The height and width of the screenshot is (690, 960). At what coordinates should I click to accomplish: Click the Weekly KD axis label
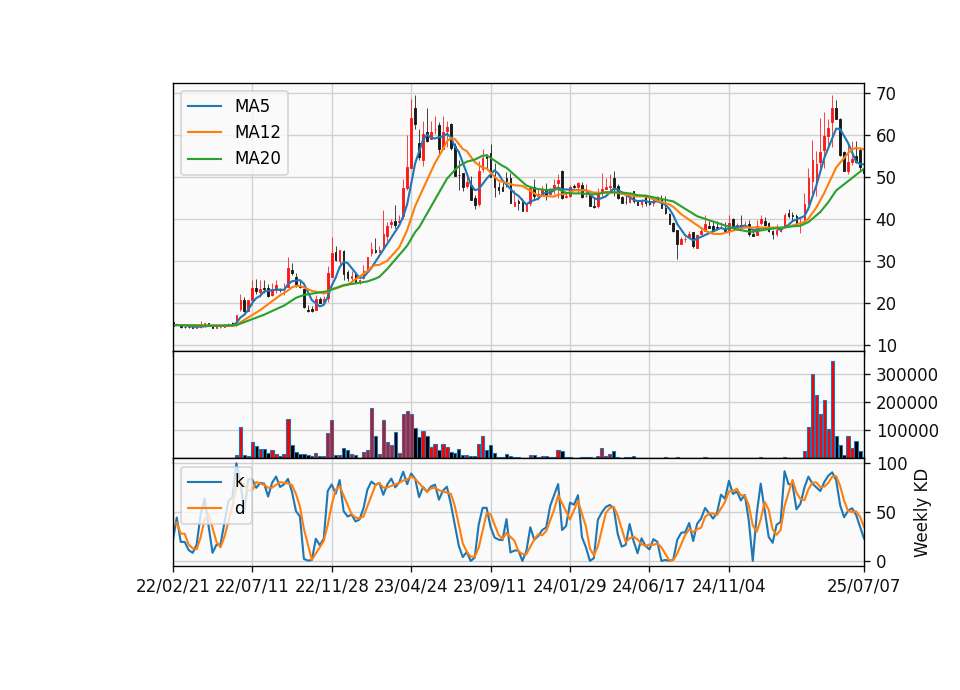click(x=921, y=513)
